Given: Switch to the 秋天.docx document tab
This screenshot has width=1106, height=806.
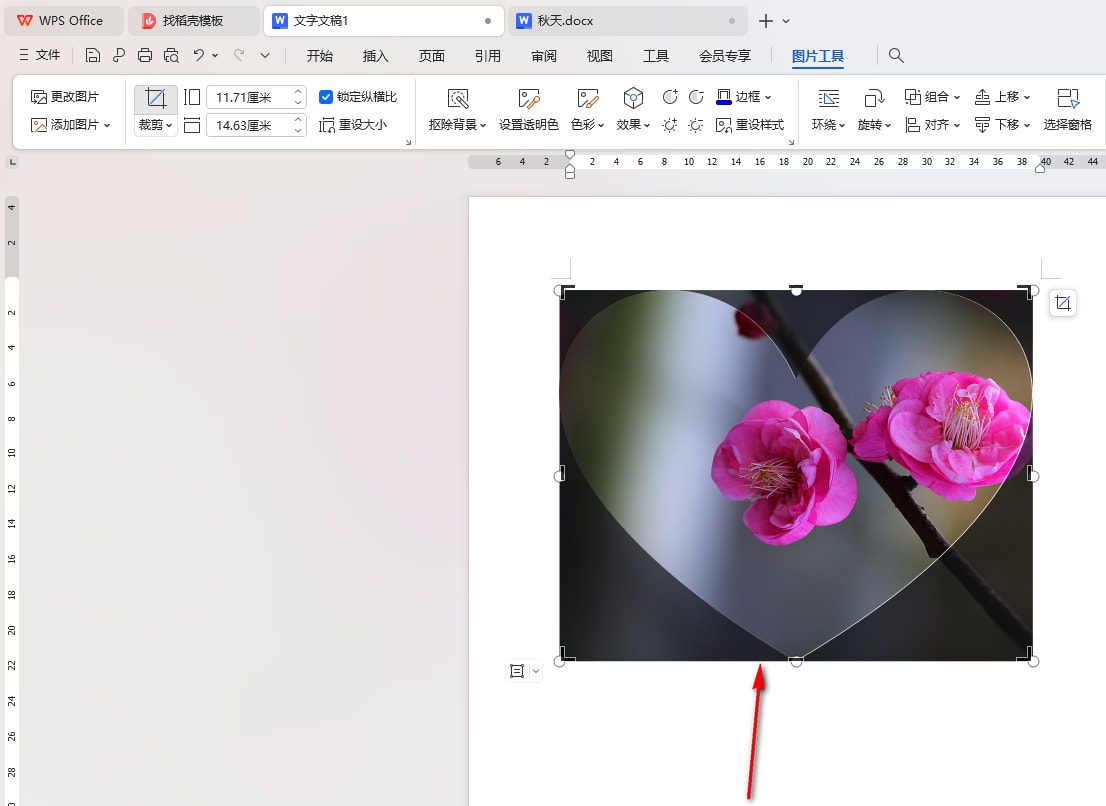Looking at the screenshot, I should click(627, 20).
